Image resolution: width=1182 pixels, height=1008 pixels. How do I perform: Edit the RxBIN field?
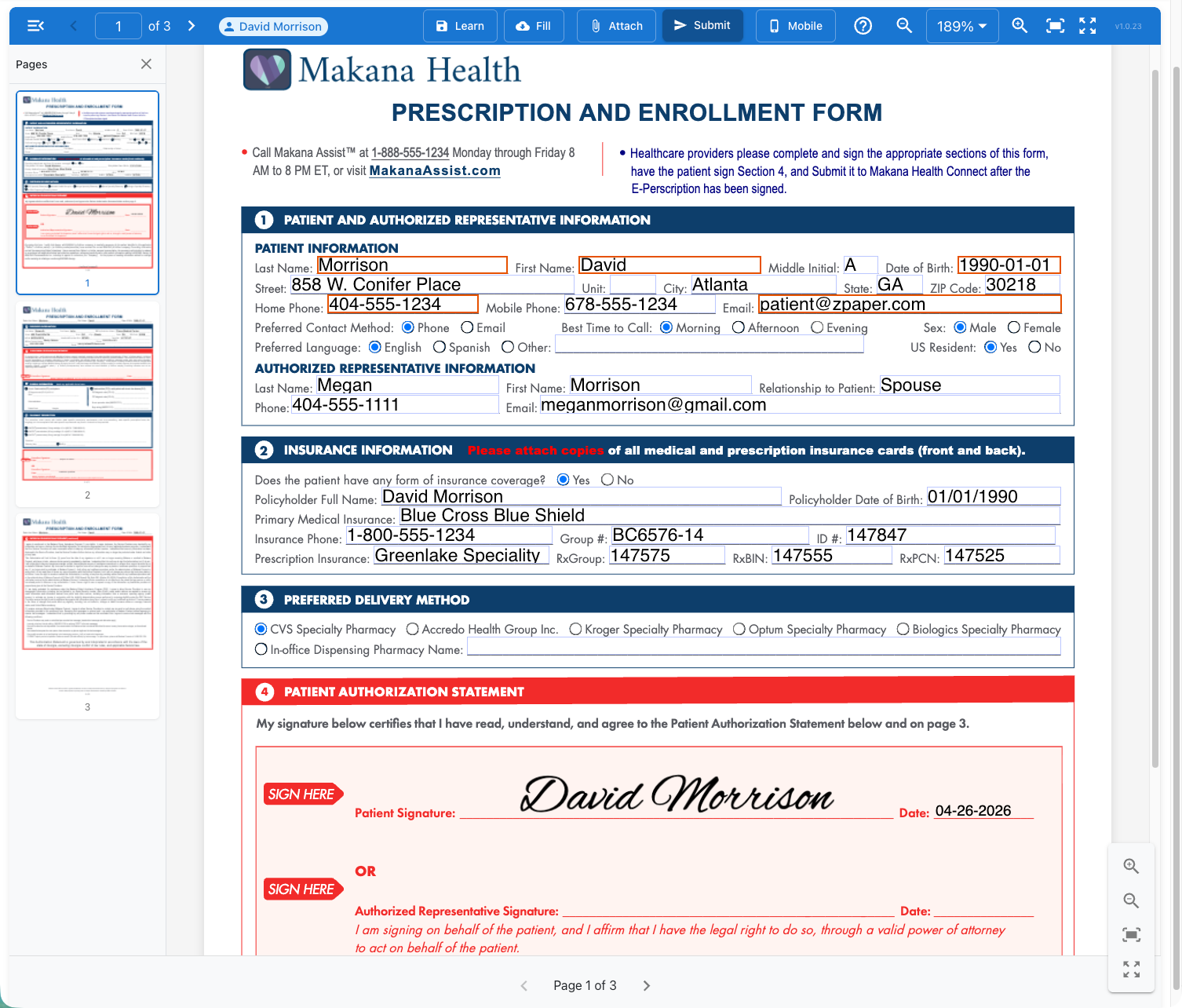pyautogui.click(x=832, y=556)
